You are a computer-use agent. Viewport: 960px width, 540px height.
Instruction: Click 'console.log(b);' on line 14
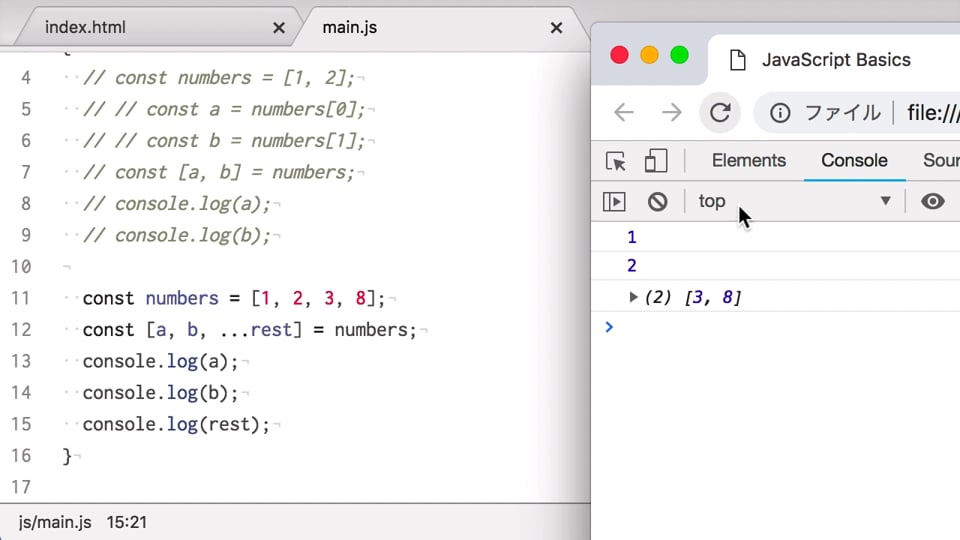(x=160, y=392)
